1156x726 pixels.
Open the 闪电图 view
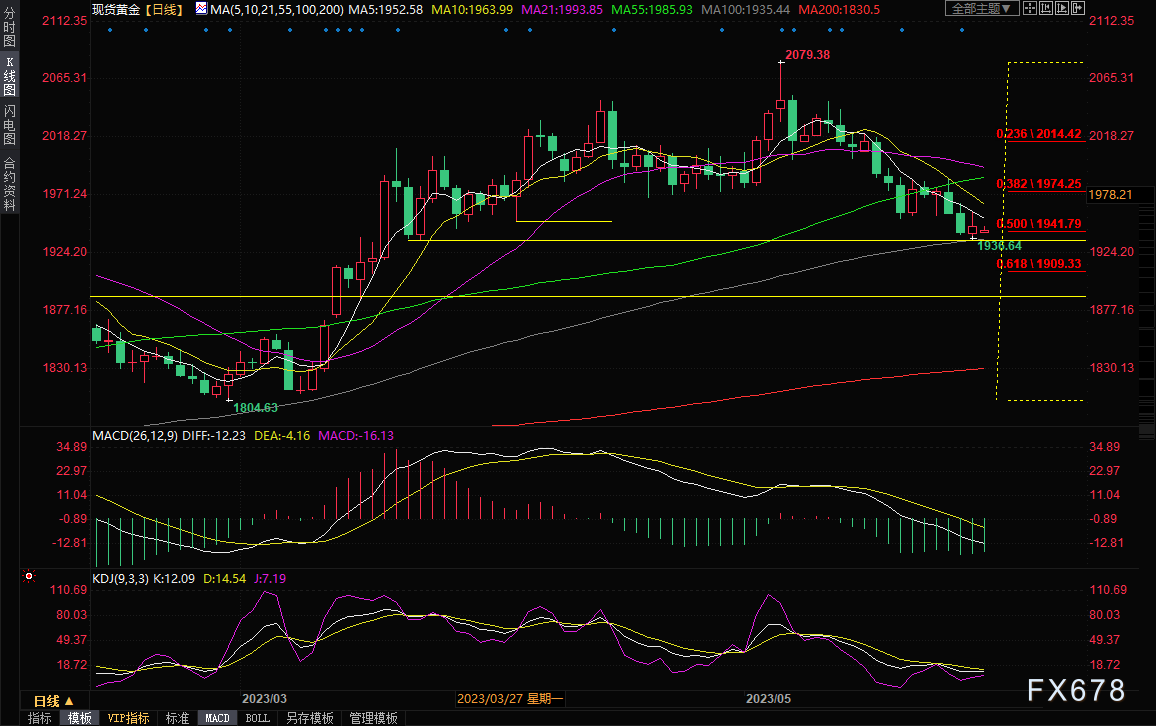tap(9, 124)
